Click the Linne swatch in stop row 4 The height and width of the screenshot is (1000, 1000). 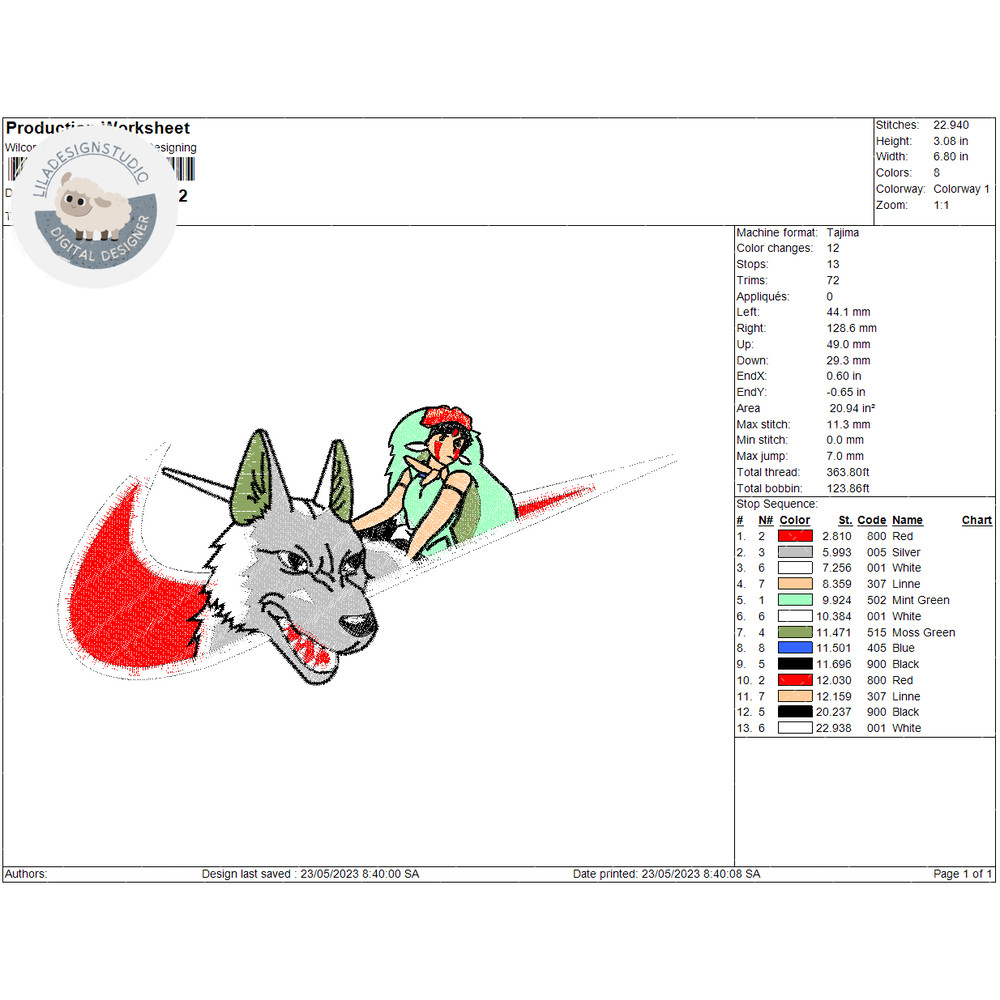tap(795, 584)
